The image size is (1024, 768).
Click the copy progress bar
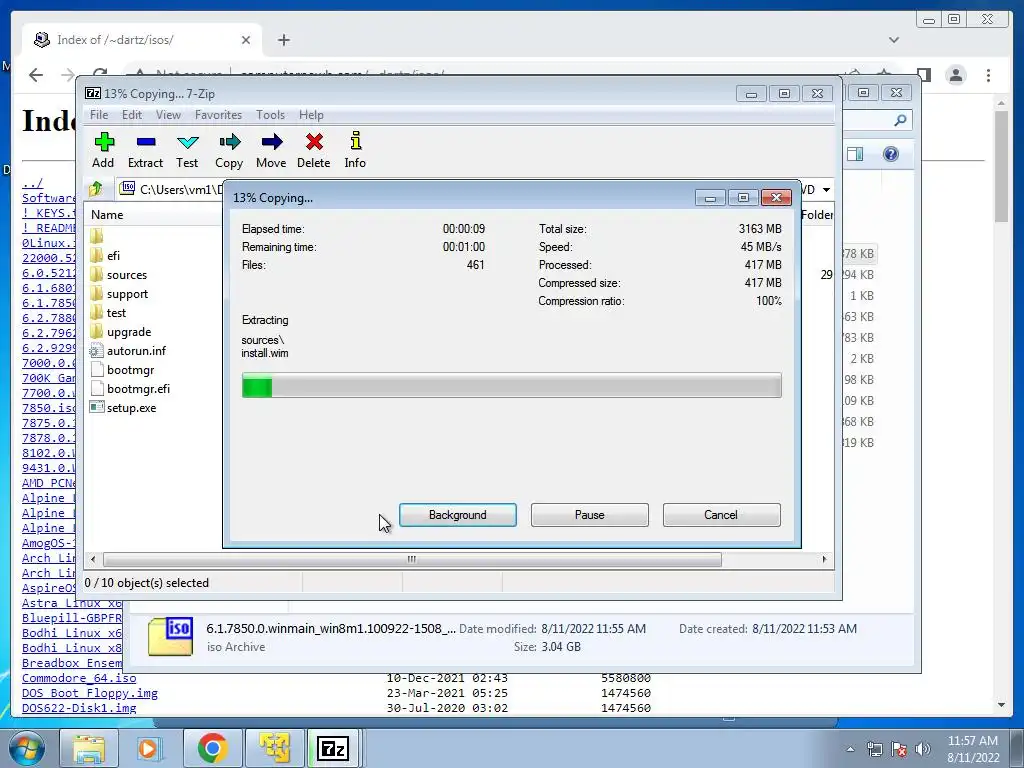tap(511, 385)
